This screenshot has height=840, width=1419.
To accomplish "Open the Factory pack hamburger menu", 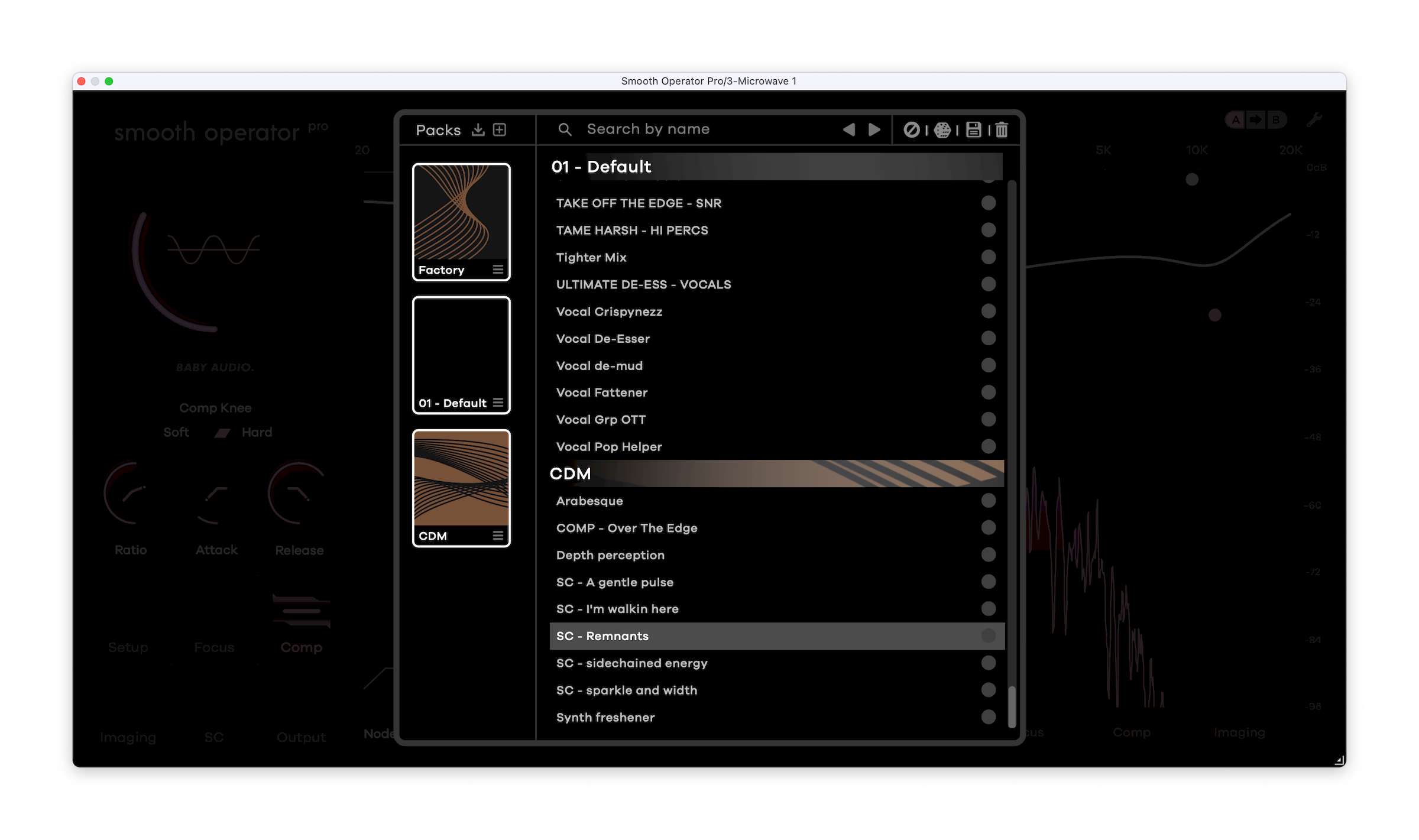I will tap(498, 270).
